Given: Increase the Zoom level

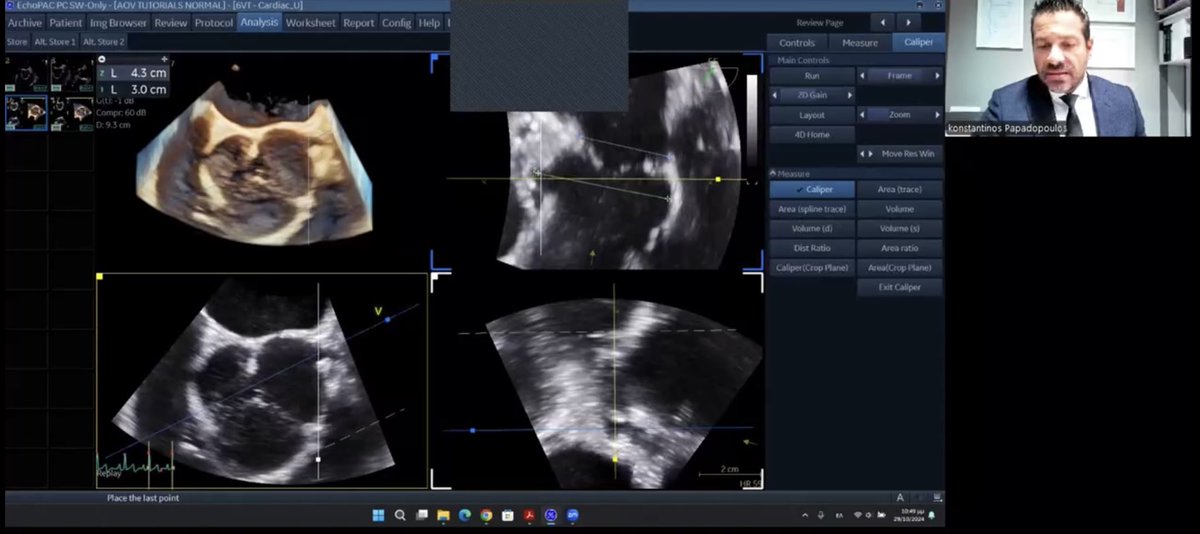Looking at the screenshot, I should pyautogui.click(x=937, y=115).
